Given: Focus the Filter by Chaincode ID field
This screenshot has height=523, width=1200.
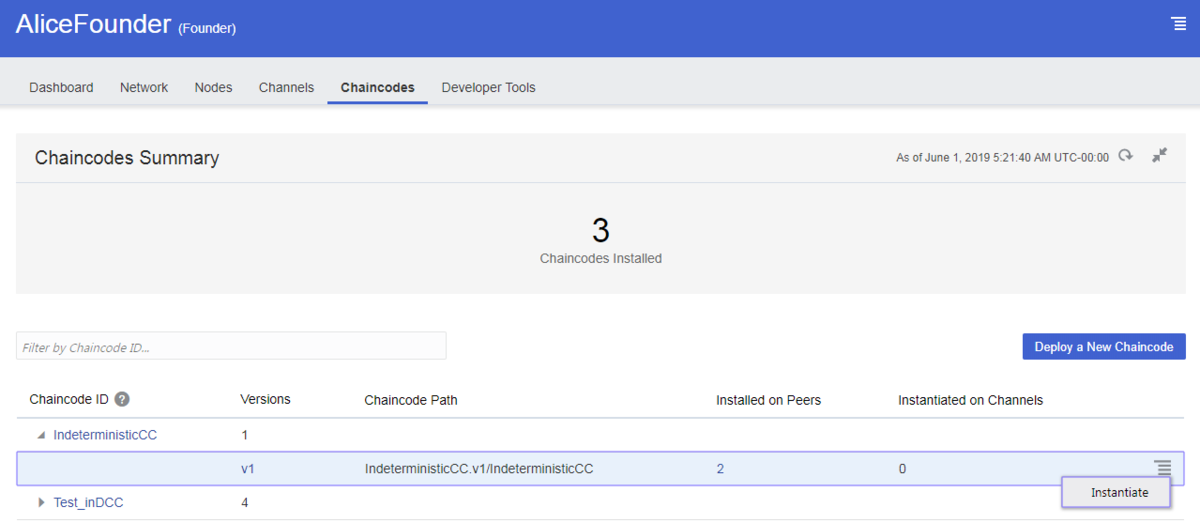Looking at the screenshot, I should pyautogui.click(x=231, y=347).
